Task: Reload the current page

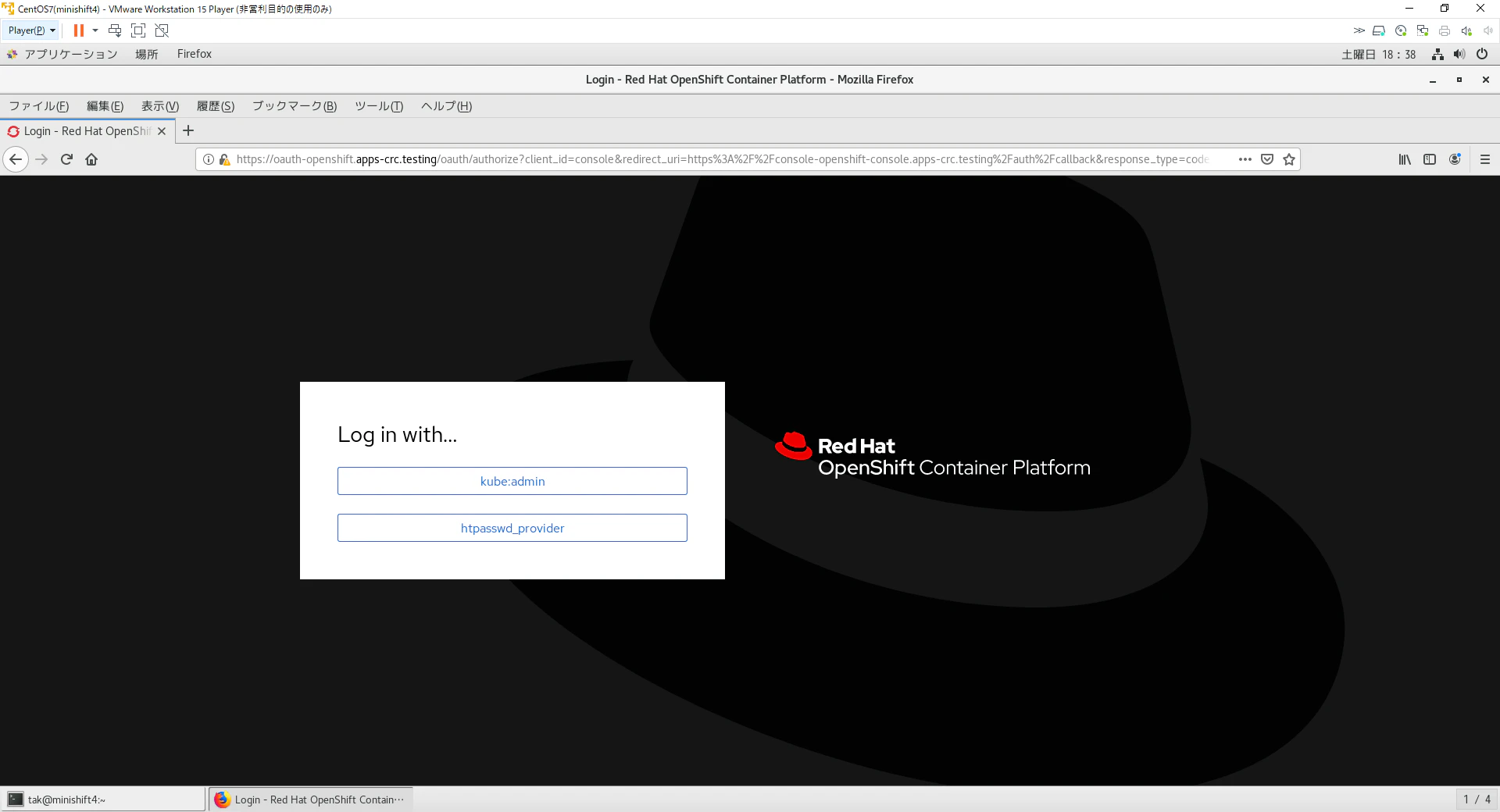Action: pos(67,159)
